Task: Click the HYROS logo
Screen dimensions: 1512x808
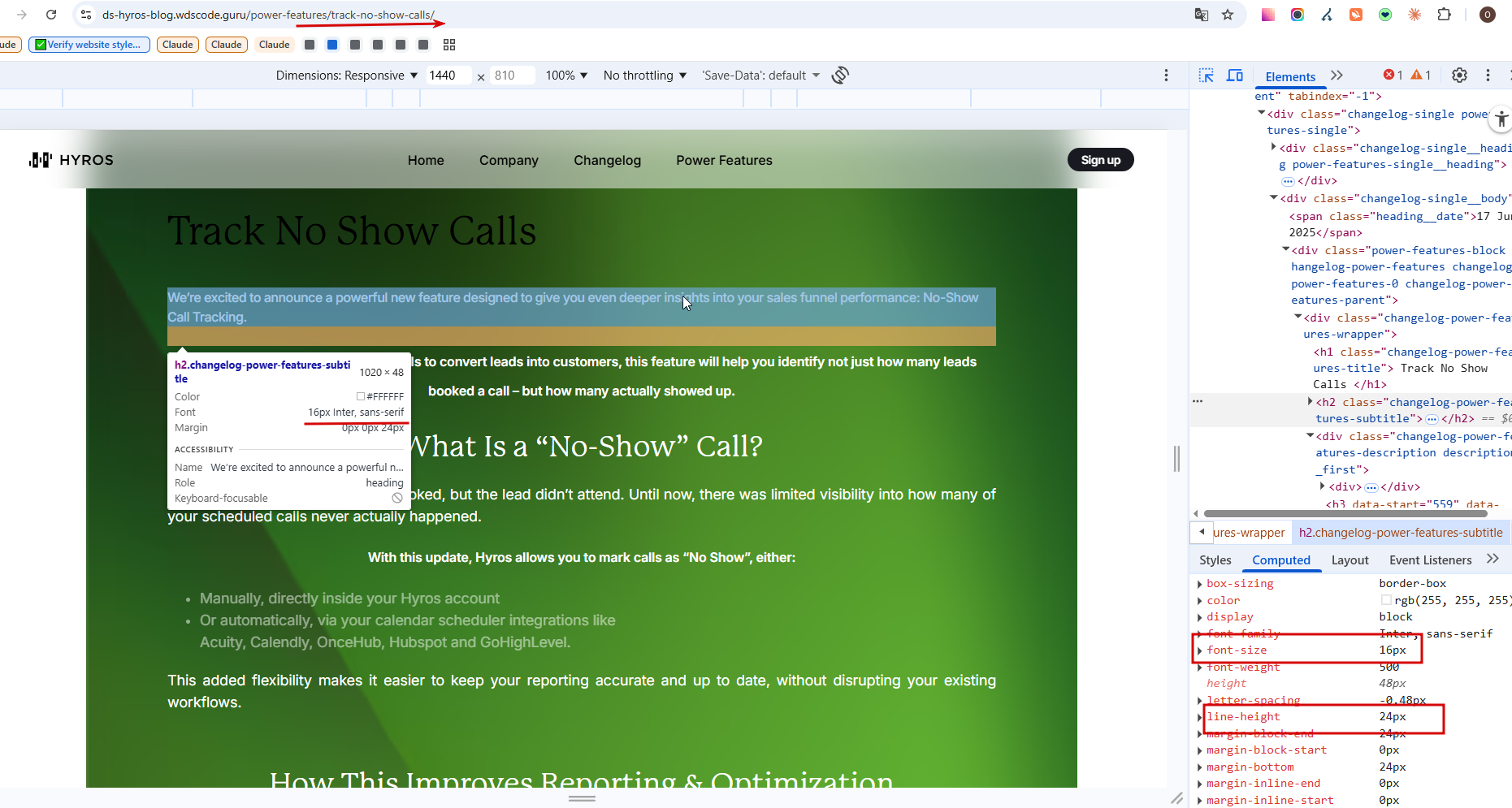Action: point(71,160)
